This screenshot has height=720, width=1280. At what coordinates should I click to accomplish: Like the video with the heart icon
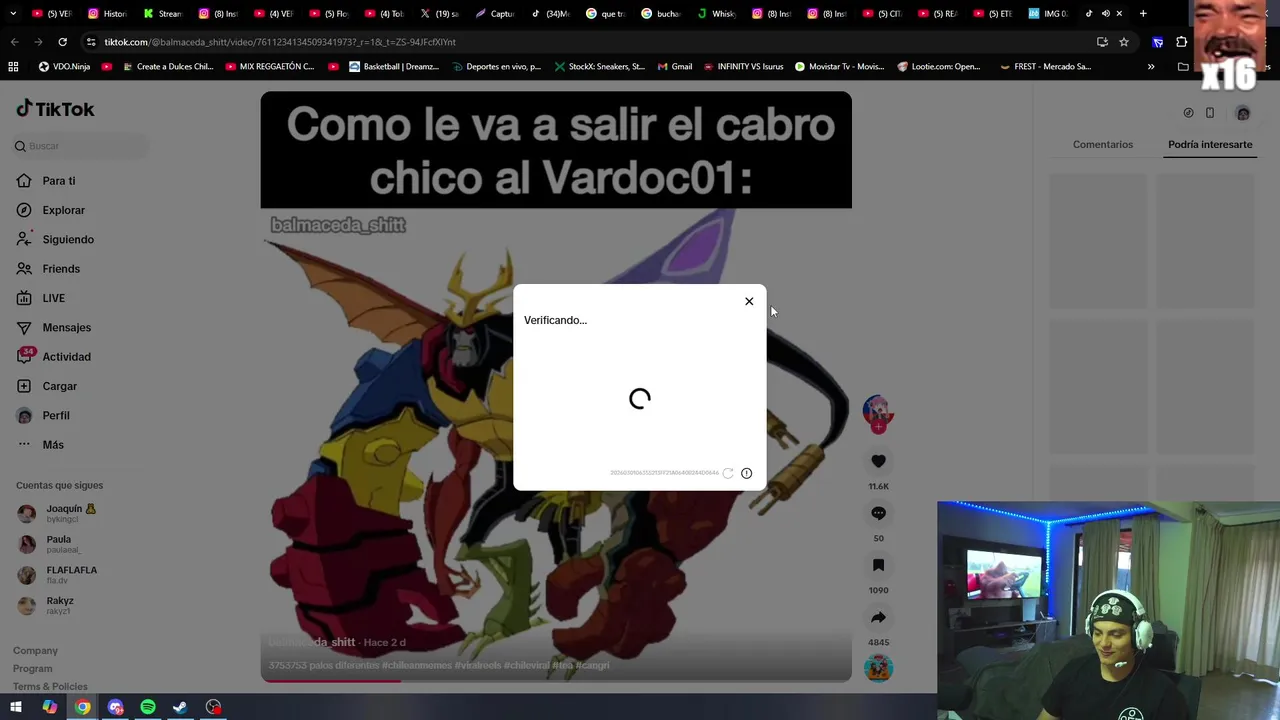pyautogui.click(x=878, y=461)
